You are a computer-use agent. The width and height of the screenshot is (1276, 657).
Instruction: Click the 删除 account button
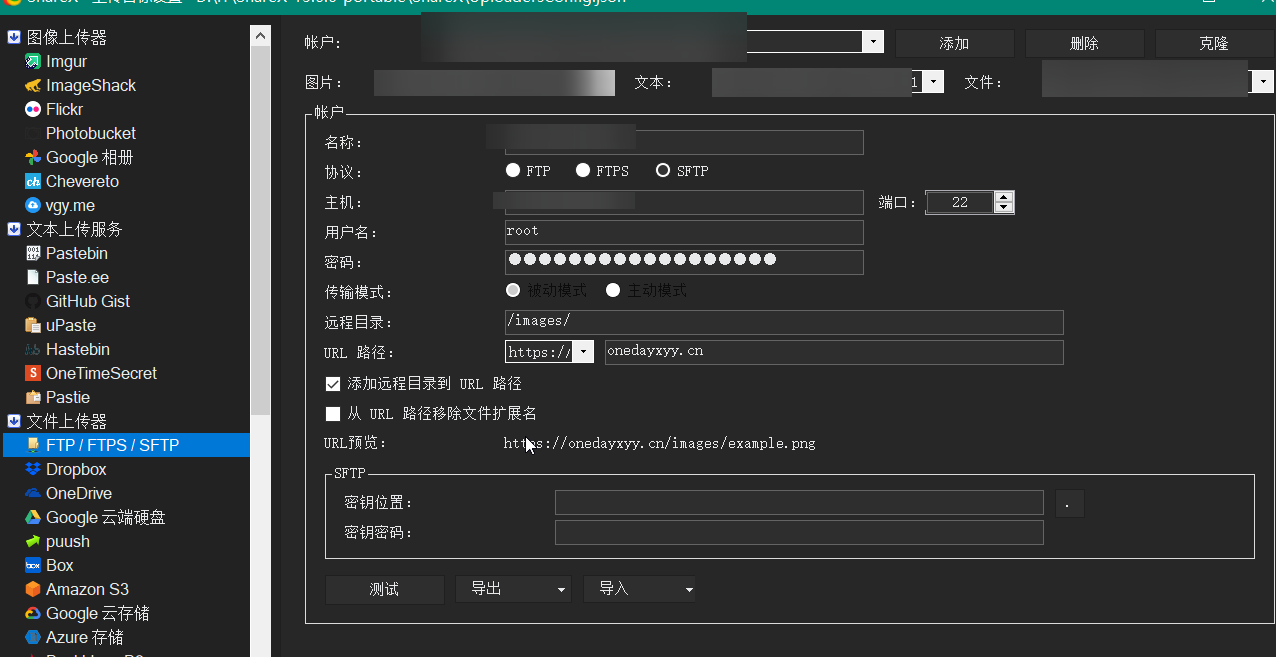tap(1085, 43)
